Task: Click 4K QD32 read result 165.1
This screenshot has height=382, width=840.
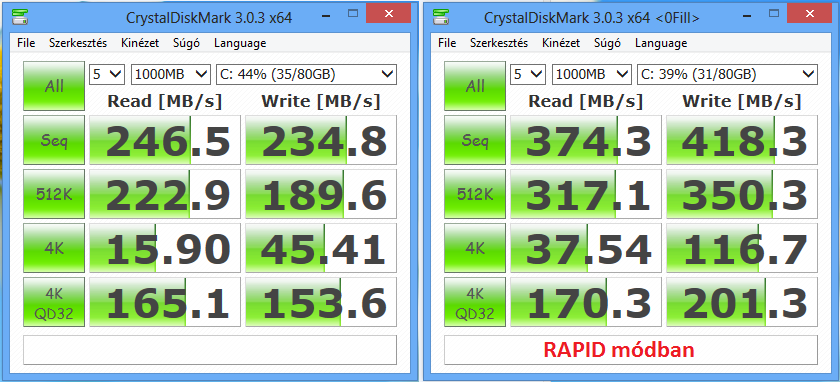Action: pos(164,302)
